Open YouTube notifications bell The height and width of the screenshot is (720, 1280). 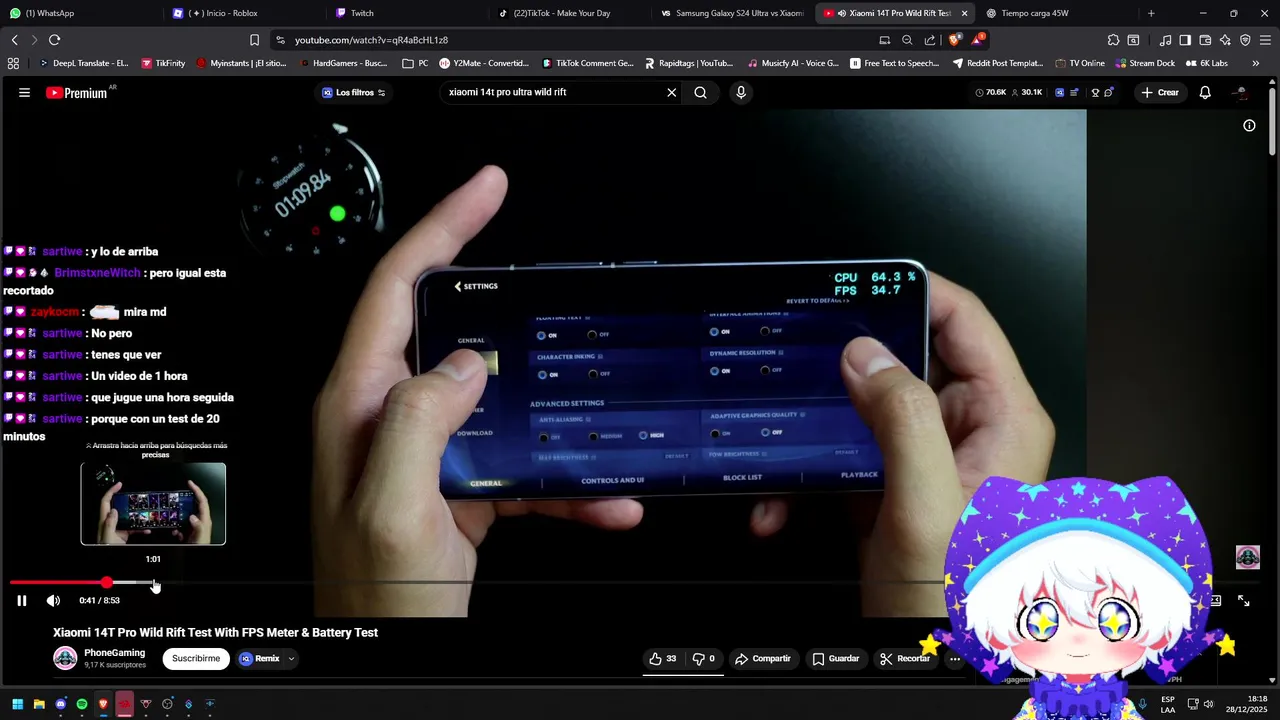(1205, 93)
